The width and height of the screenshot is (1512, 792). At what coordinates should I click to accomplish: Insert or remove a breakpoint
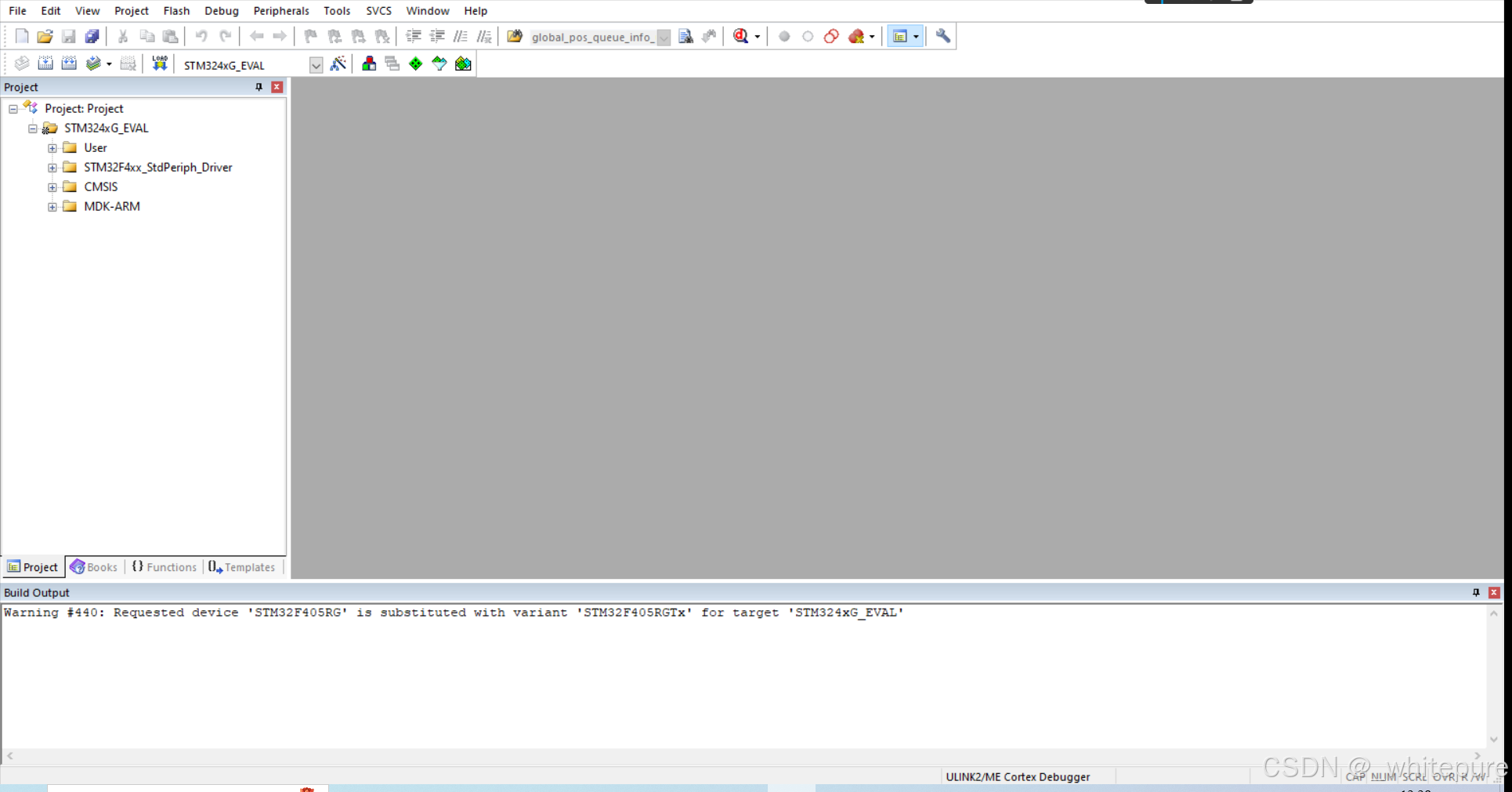pyautogui.click(x=784, y=36)
